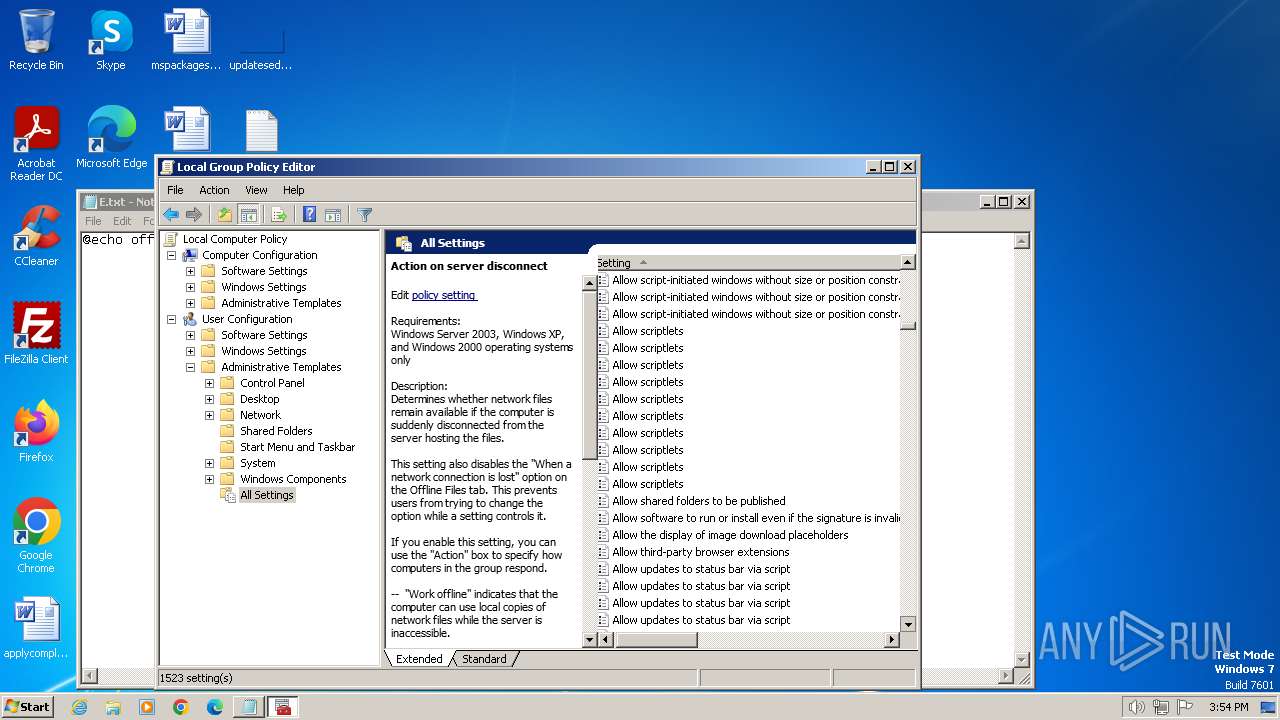Expand Software Settings under Computer Configuration
The height and width of the screenshot is (720, 1280).
pos(190,271)
